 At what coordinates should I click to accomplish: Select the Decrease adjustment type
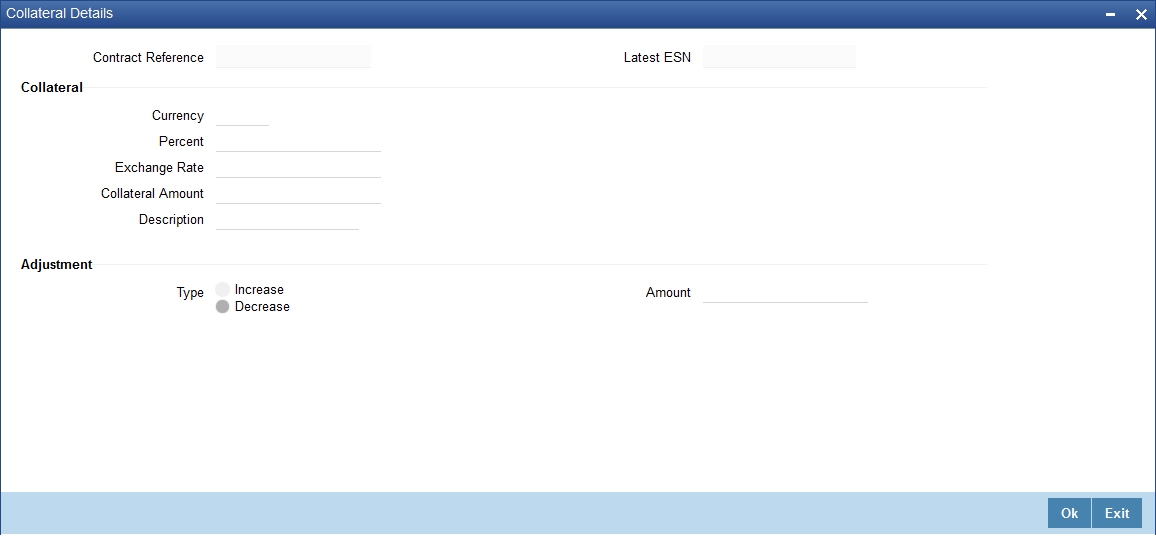click(222, 307)
